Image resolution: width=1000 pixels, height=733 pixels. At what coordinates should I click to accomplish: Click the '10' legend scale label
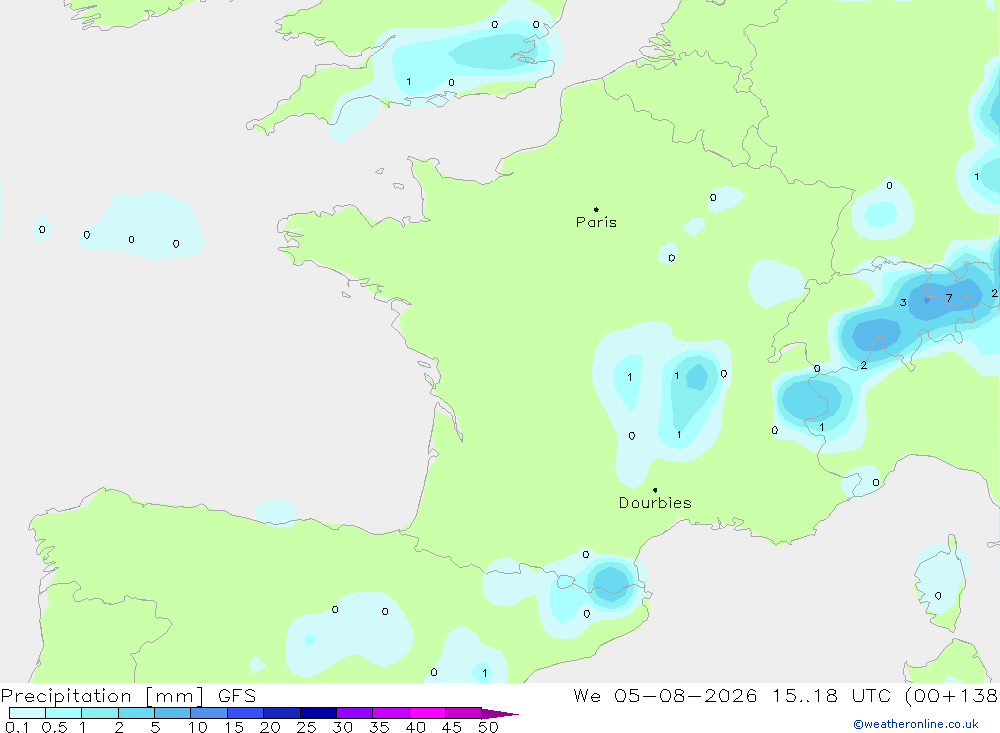click(x=198, y=727)
